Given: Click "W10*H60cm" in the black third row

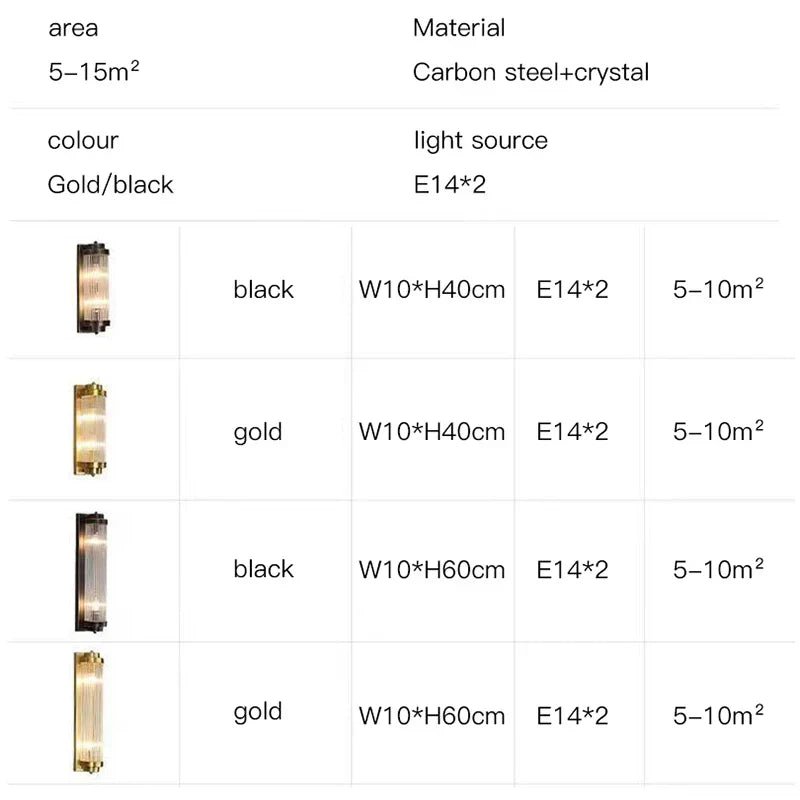Looking at the screenshot, I should click(x=432, y=570).
